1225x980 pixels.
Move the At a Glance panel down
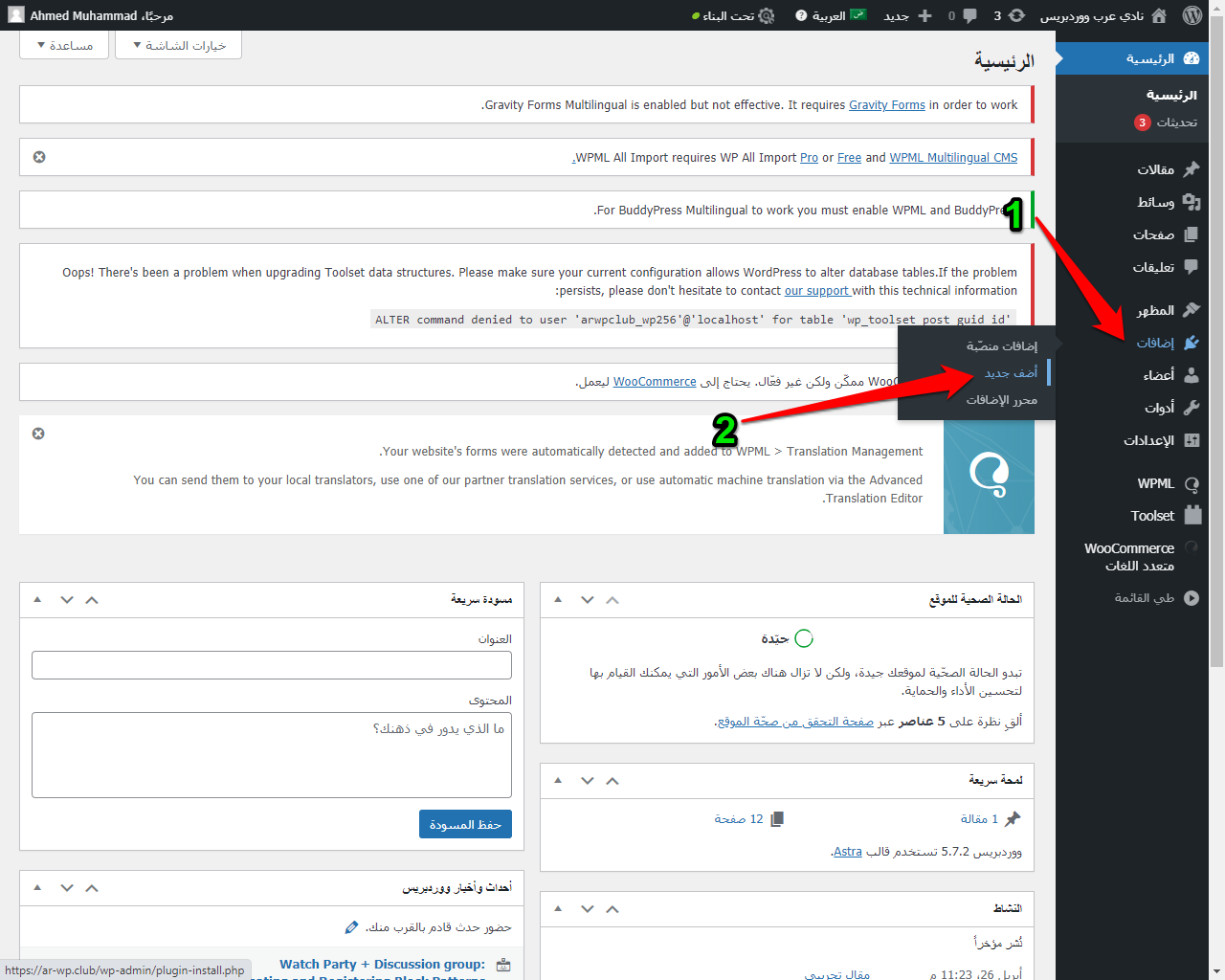click(588, 781)
